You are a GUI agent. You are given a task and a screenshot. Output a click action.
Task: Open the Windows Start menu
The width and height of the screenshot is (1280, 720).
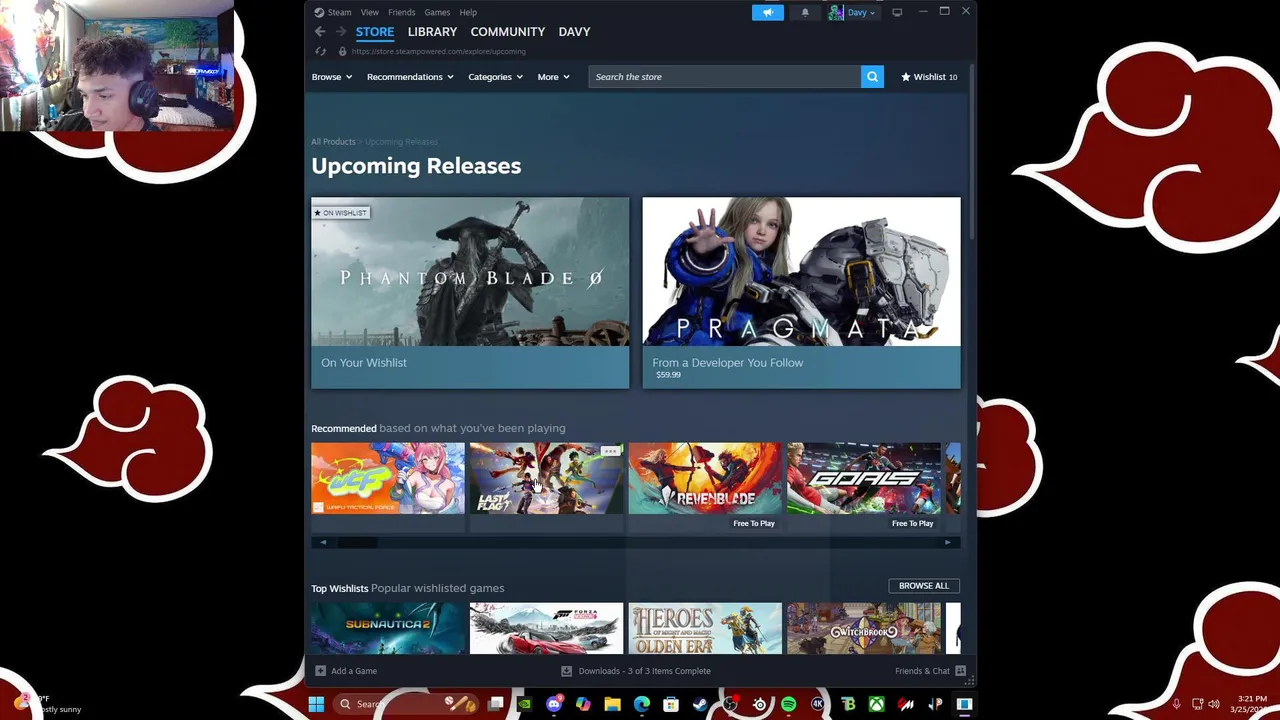(x=316, y=704)
